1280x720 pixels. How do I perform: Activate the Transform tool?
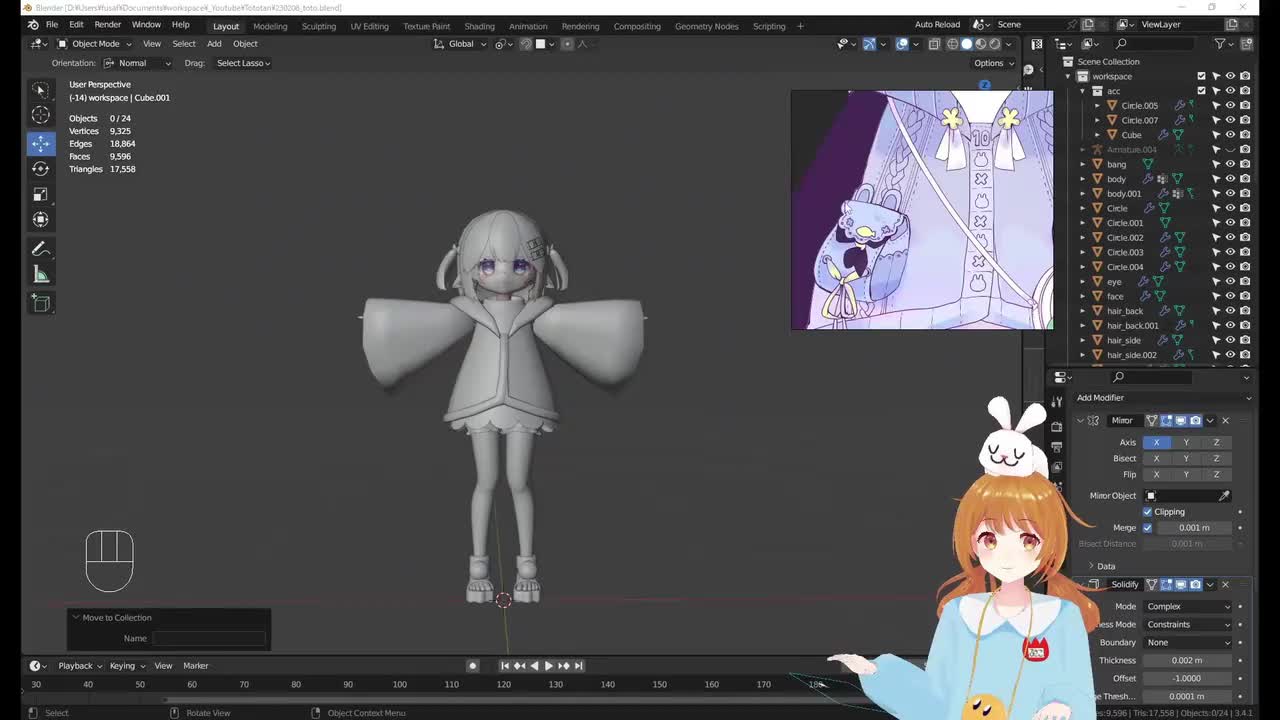pos(41,220)
